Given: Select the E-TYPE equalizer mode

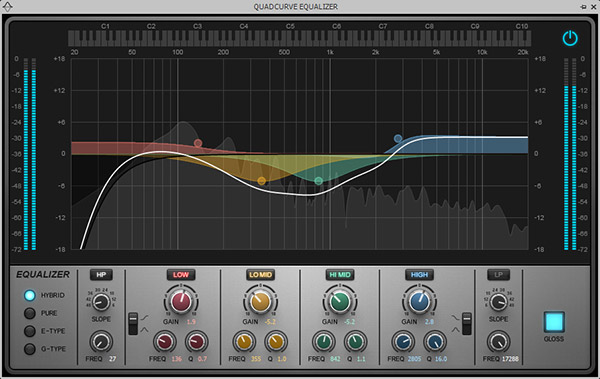Looking at the screenshot, I should pyautogui.click(x=30, y=331).
